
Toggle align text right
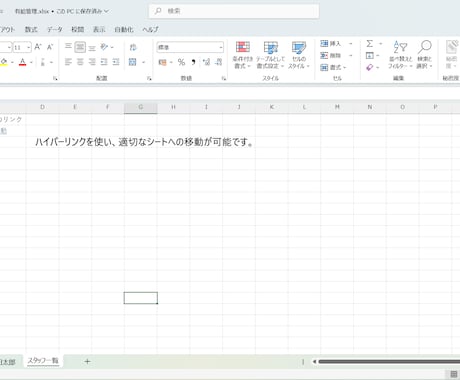coord(92,62)
